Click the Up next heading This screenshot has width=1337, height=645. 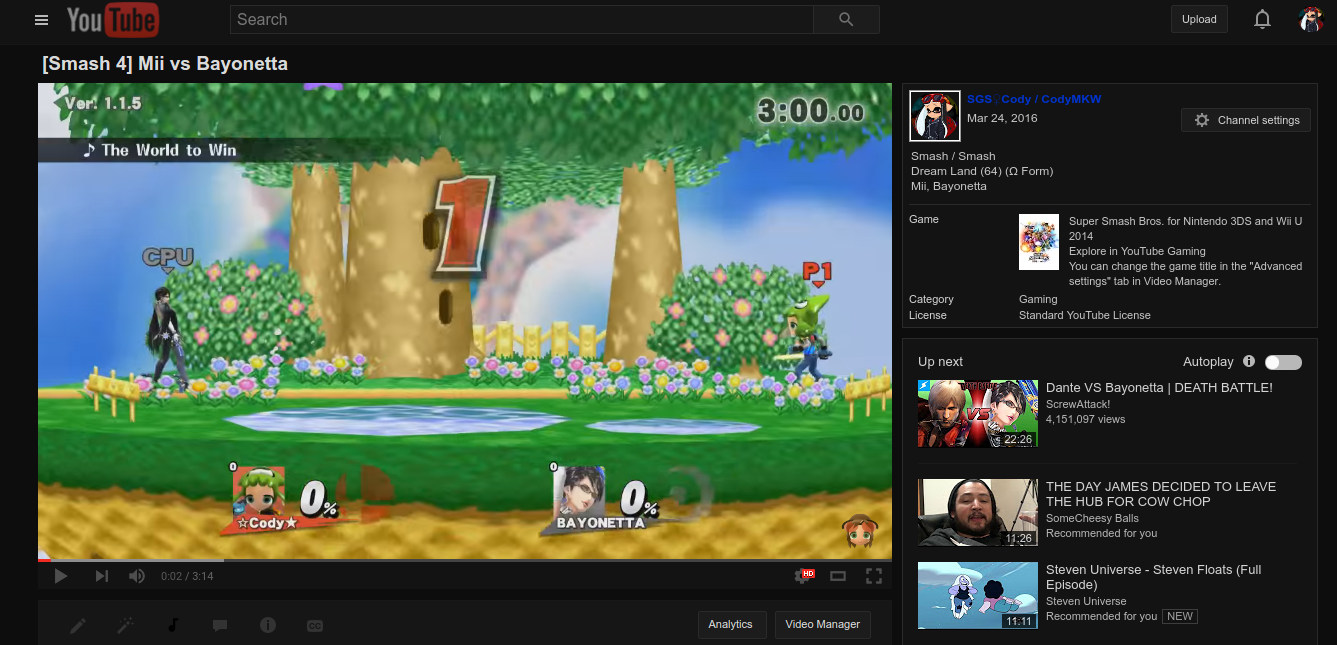click(x=940, y=362)
